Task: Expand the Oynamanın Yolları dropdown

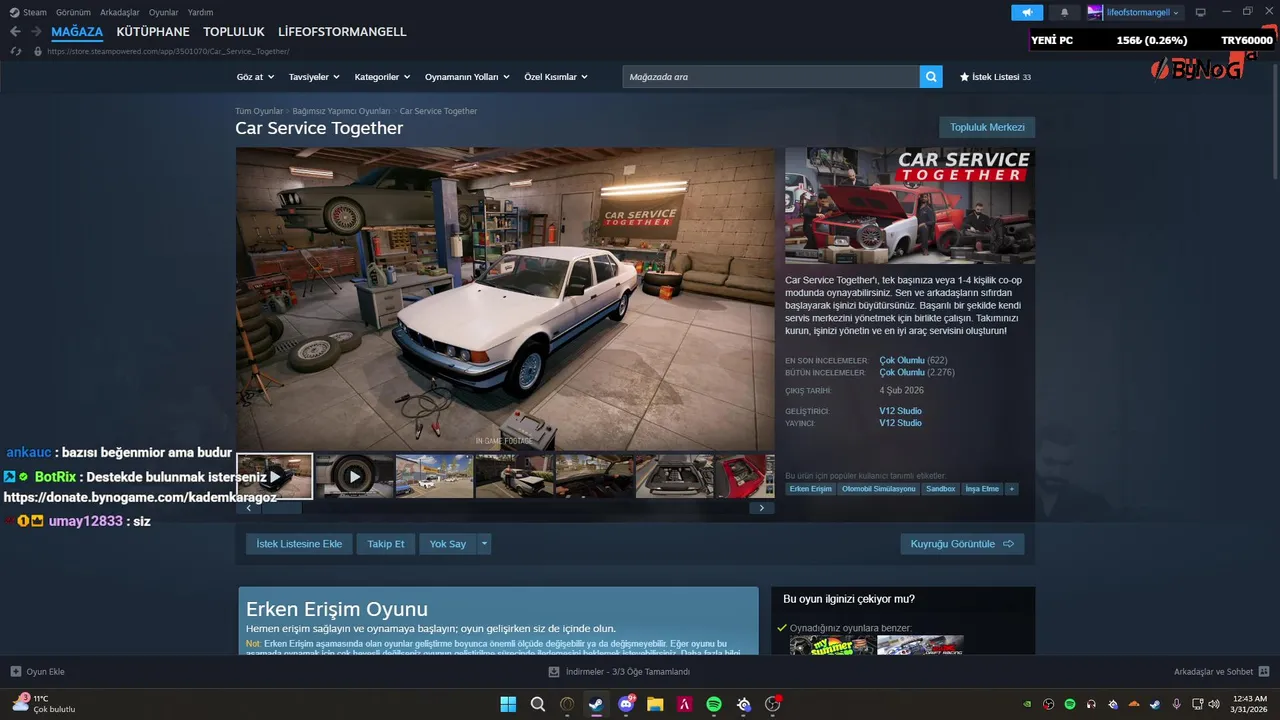Action: point(467,77)
